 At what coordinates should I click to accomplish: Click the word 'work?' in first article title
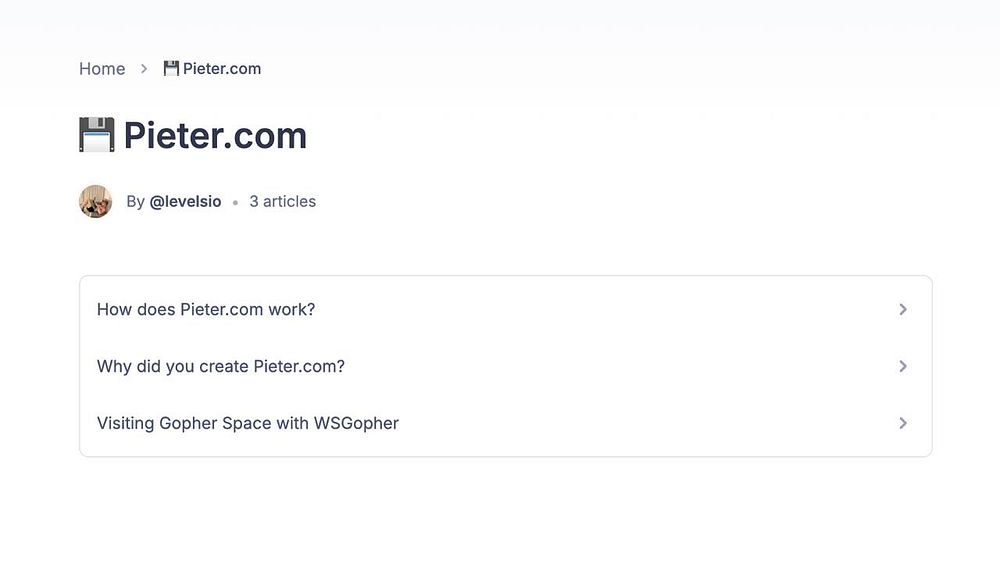click(x=292, y=309)
